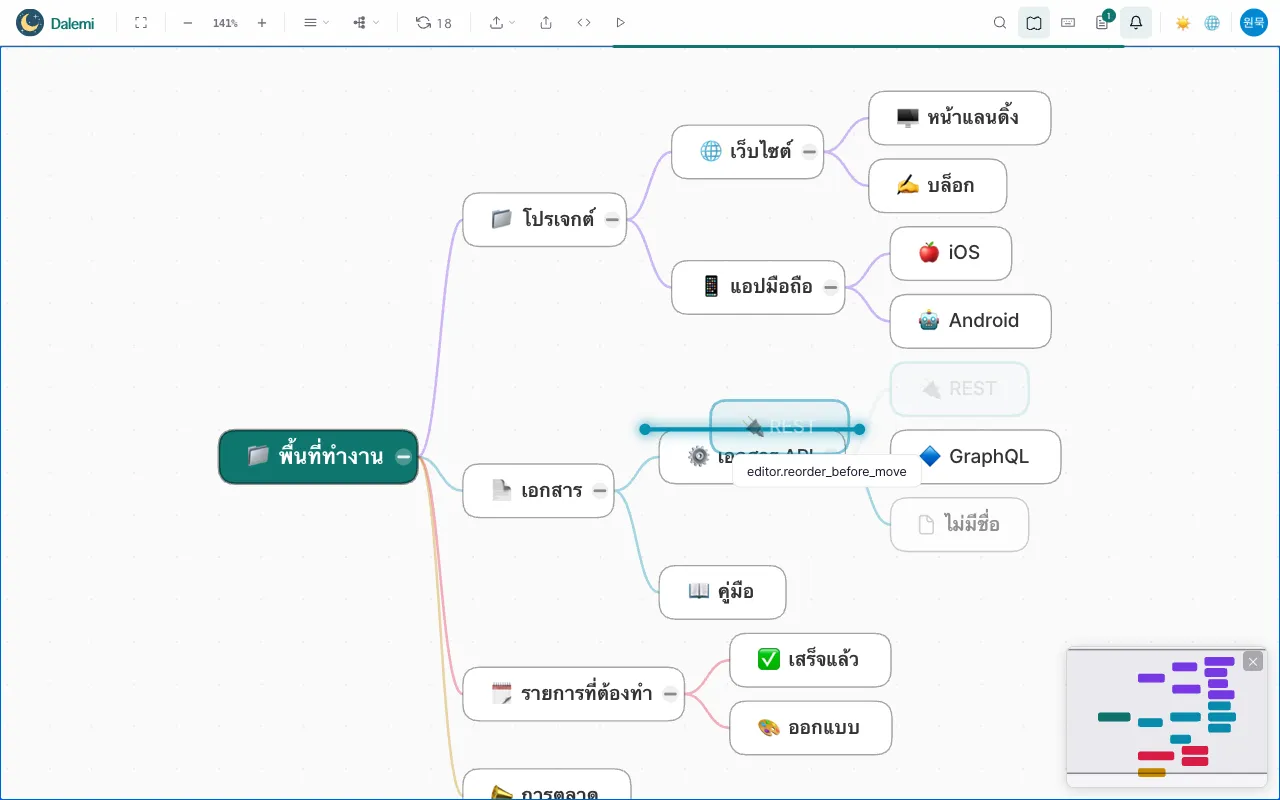
Task: Click the apple emoji on iOS node
Action: [x=929, y=253]
